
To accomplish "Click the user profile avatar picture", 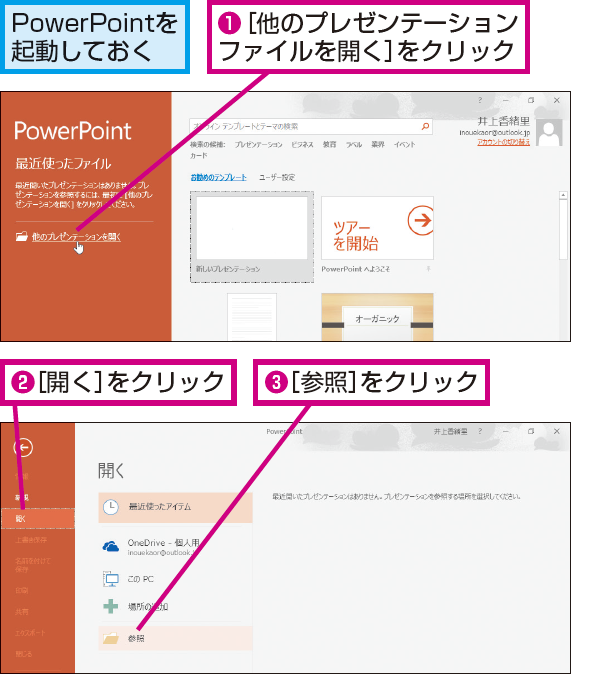I will point(550,132).
